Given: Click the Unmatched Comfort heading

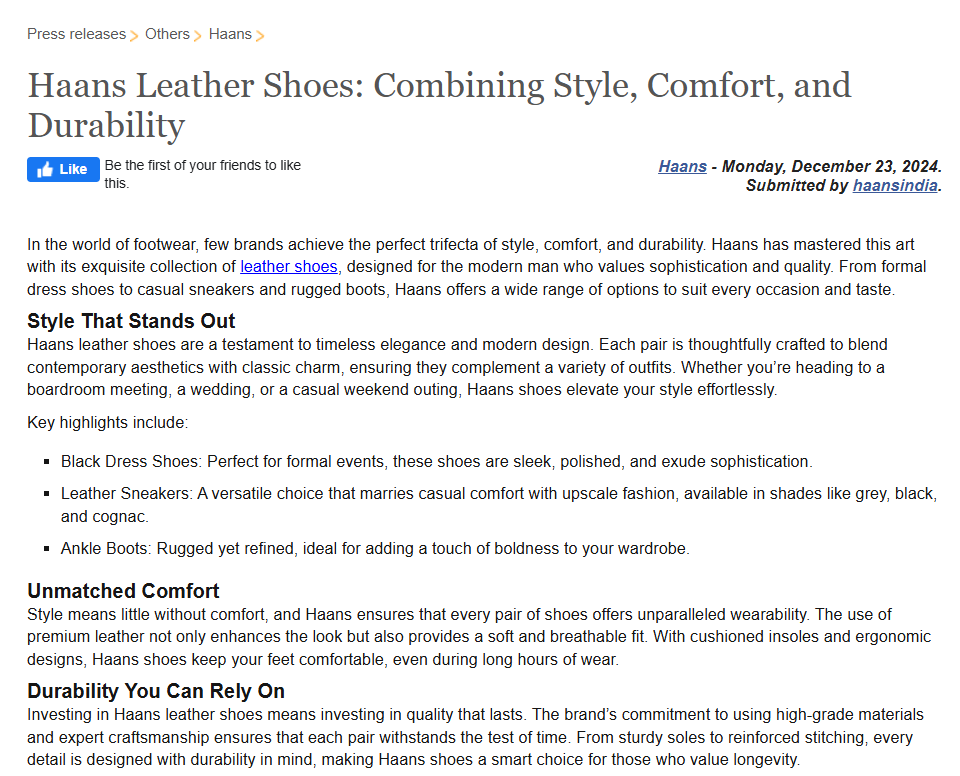Looking at the screenshot, I should 123,590.
